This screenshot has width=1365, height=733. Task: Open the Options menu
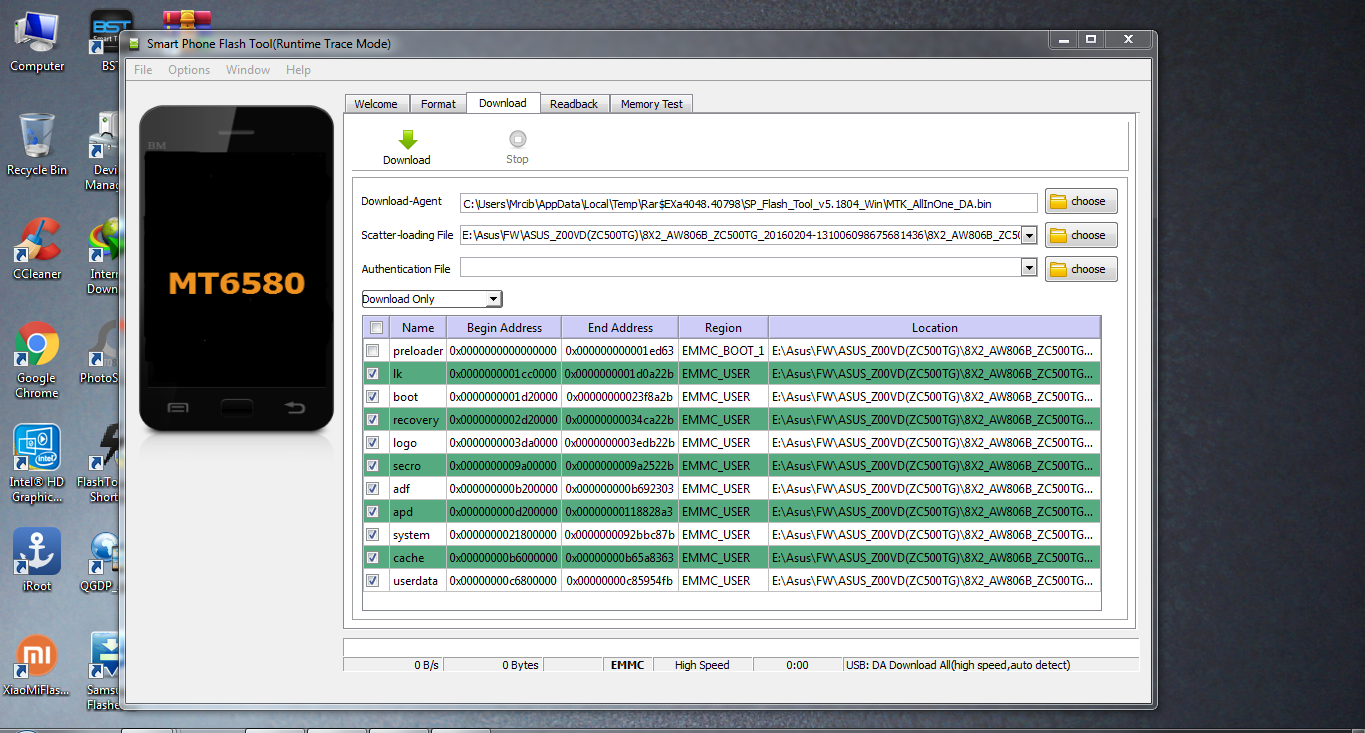pyautogui.click(x=189, y=70)
